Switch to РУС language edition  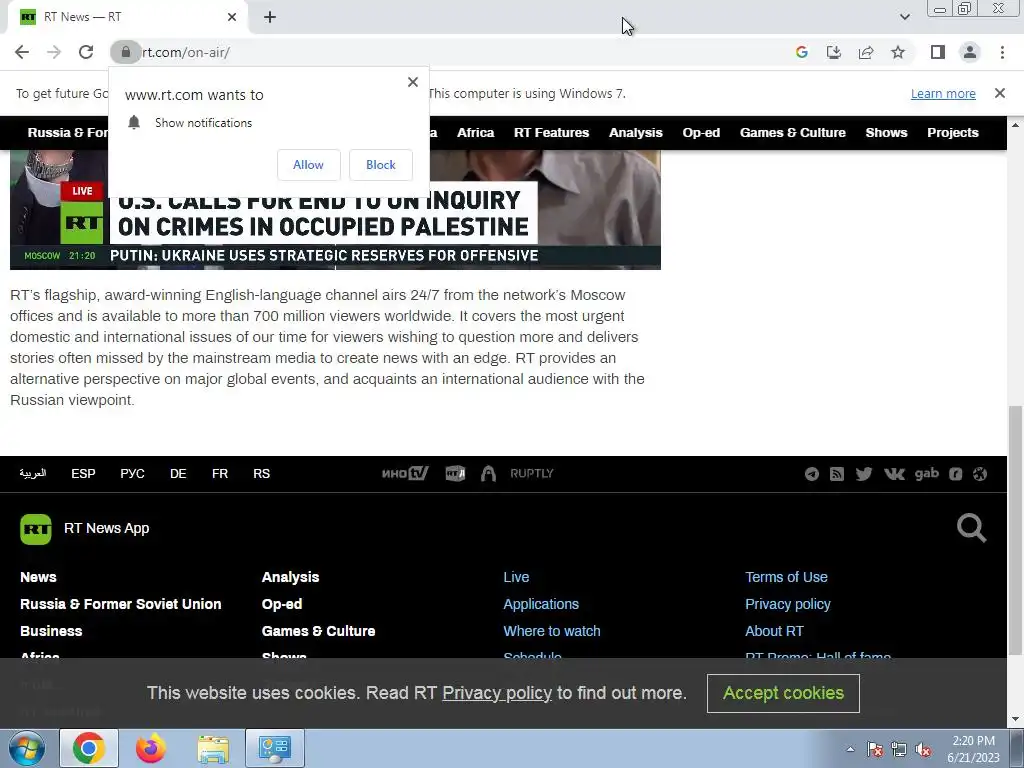[132, 473]
